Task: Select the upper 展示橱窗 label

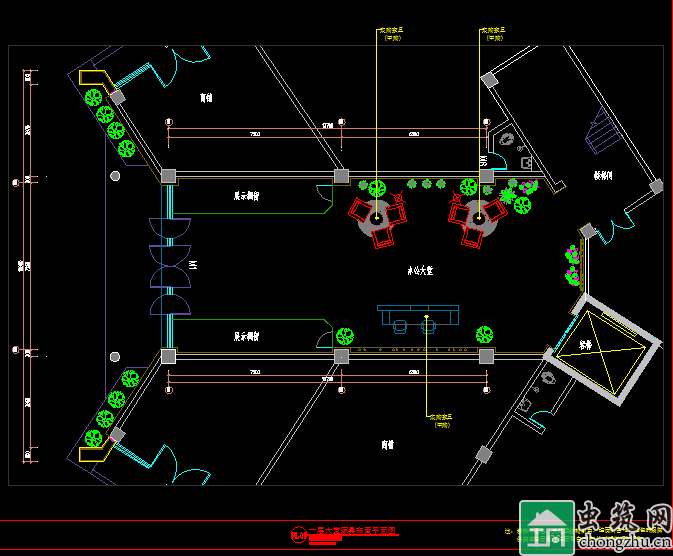Action: 247,197
